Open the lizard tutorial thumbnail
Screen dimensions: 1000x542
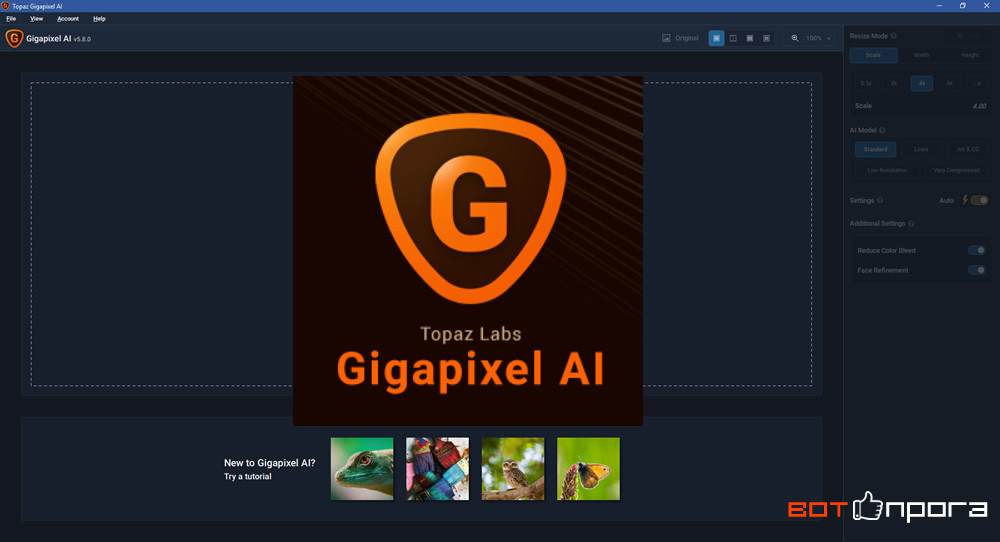tap(362, 469)
